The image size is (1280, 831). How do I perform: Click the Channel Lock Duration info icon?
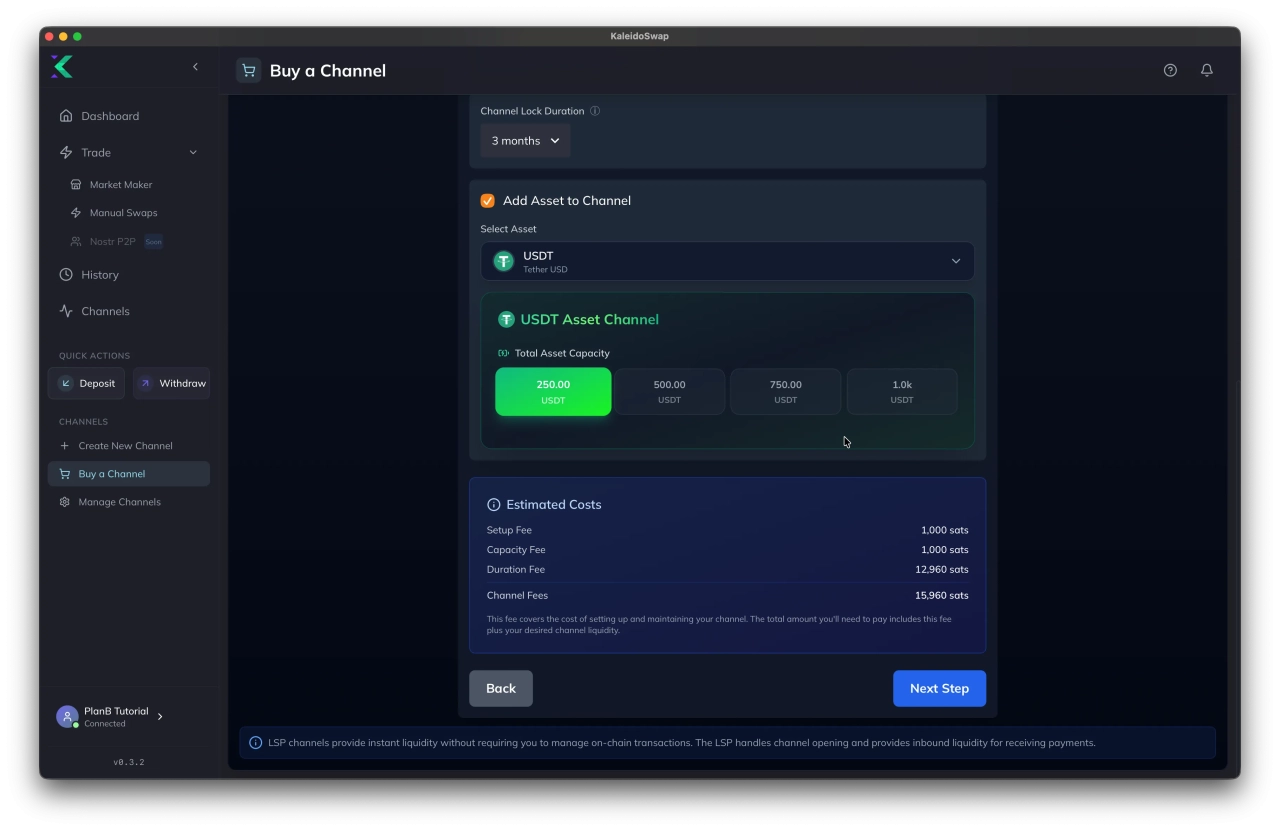tap(595, 111)
